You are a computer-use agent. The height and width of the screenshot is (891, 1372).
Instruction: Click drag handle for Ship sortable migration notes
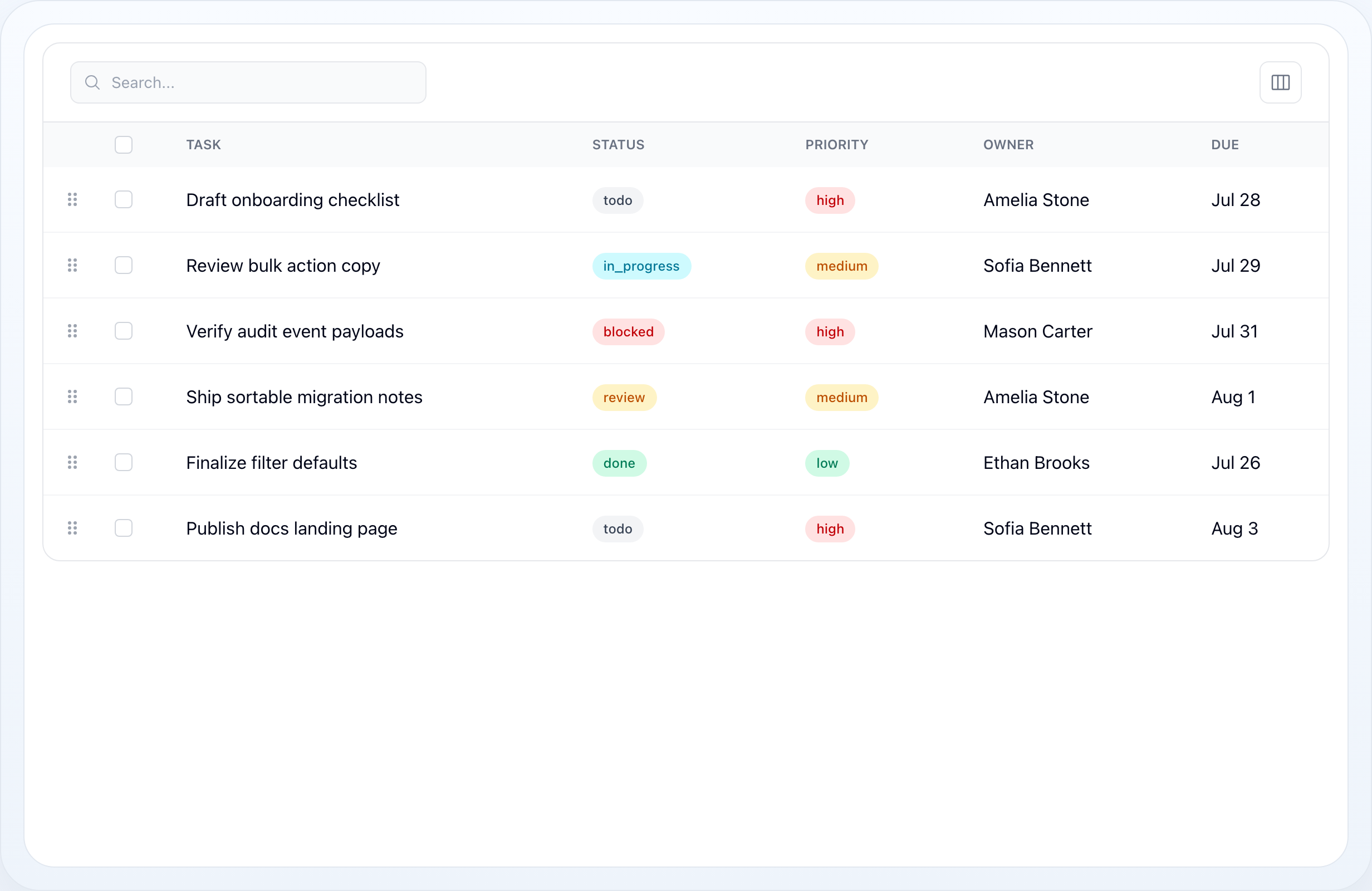tap(72, 396)
